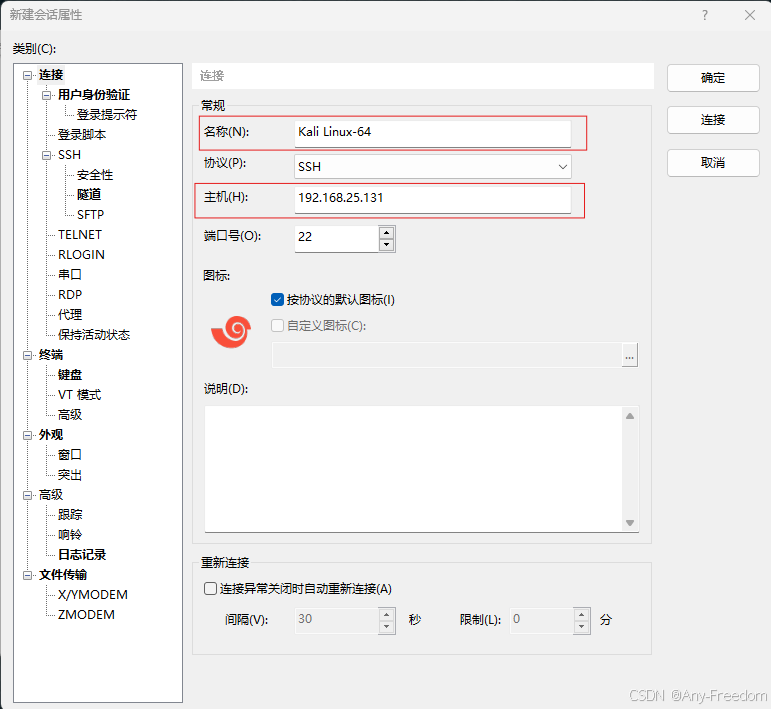This screenshot has height=709, width=771.
Task: Toggle the 按协议的默认图标 checkbox
Action: pyautogui.click(x=277, y=299)
